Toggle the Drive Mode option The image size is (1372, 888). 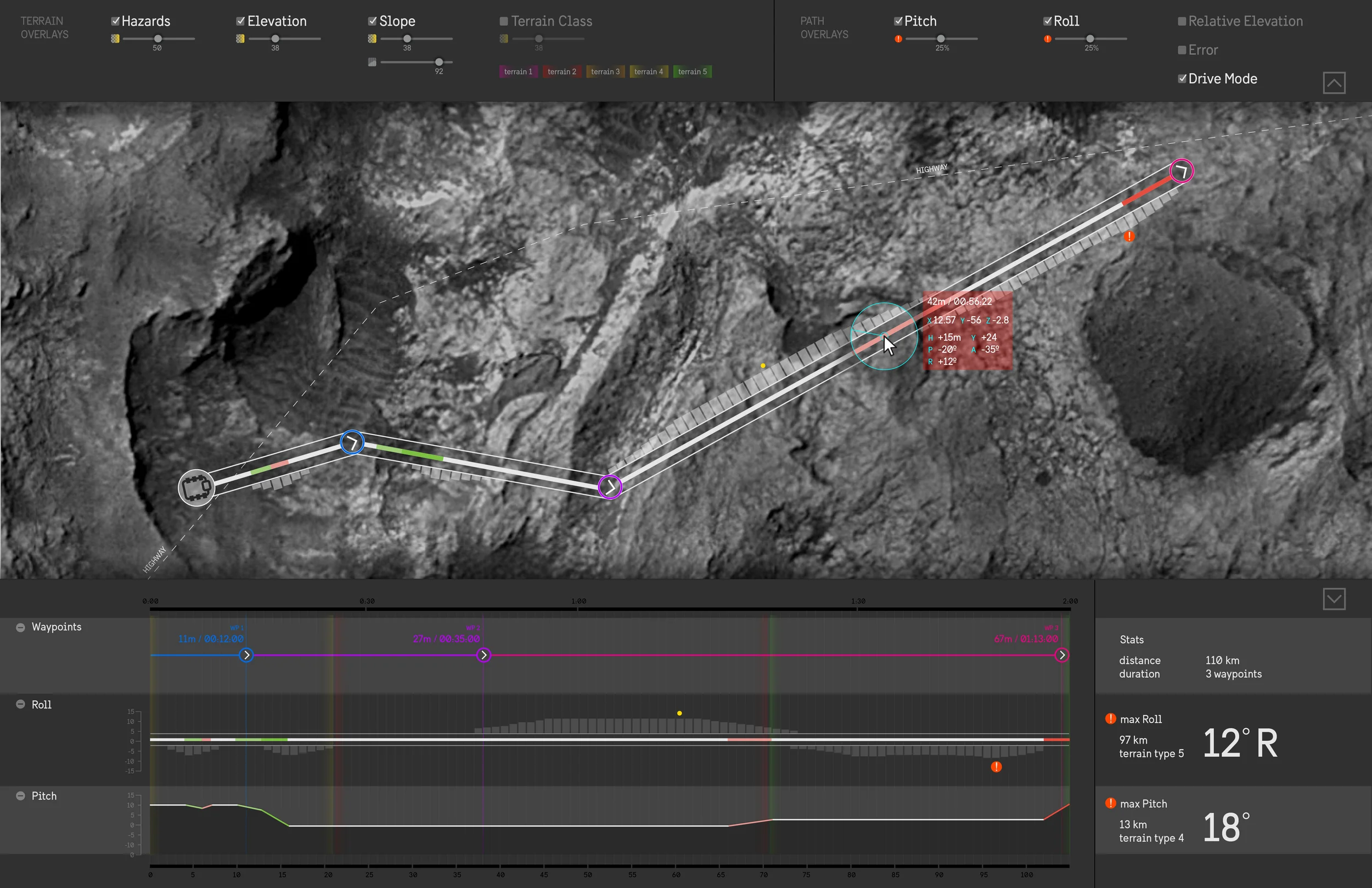click(1182, 78)
